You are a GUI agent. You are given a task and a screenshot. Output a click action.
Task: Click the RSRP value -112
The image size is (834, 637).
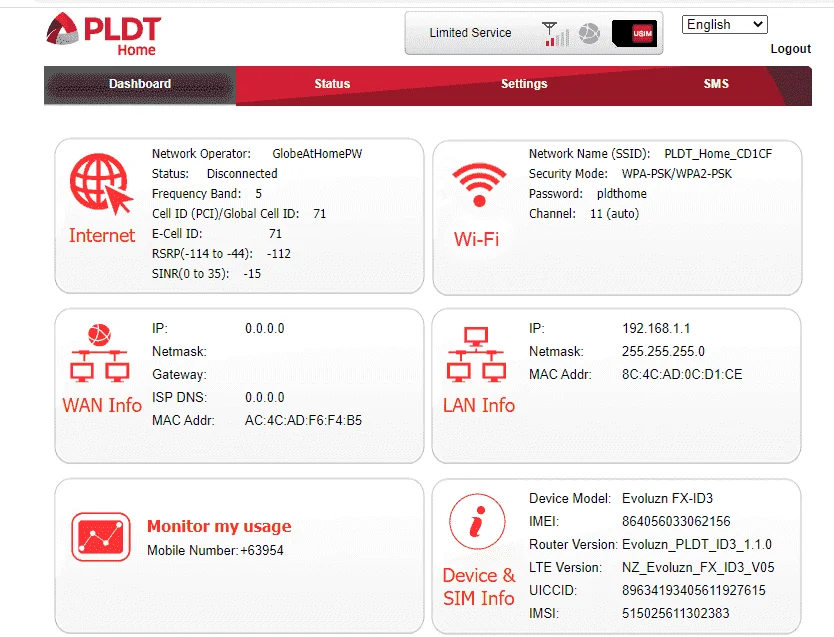[x=279, y=254]
